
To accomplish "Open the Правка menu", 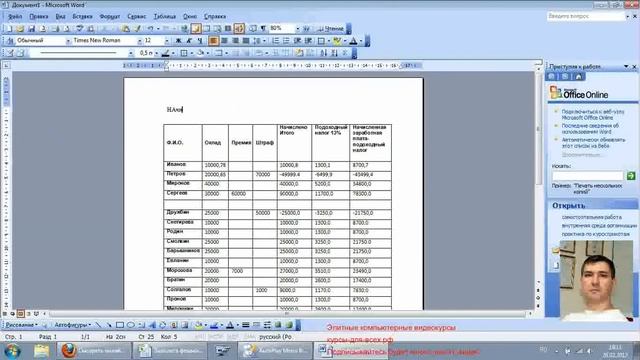I will (39, 16).
